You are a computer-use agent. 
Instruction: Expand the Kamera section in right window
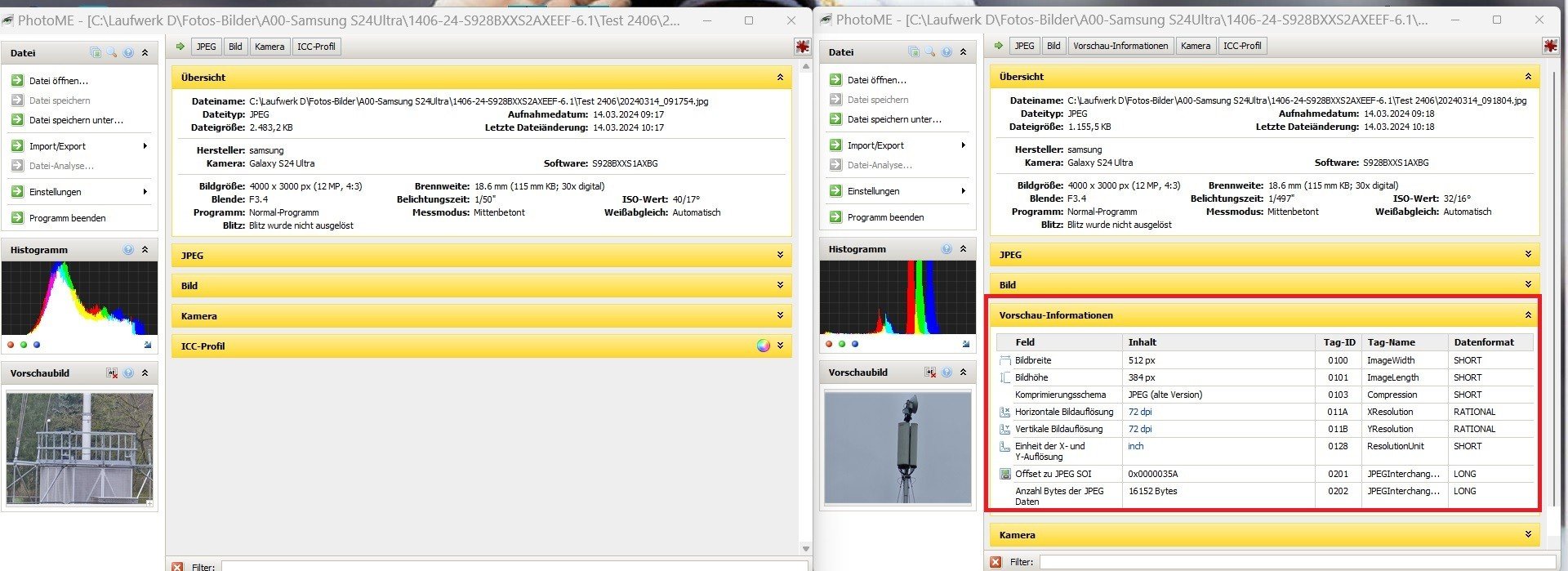point(1528,535)
